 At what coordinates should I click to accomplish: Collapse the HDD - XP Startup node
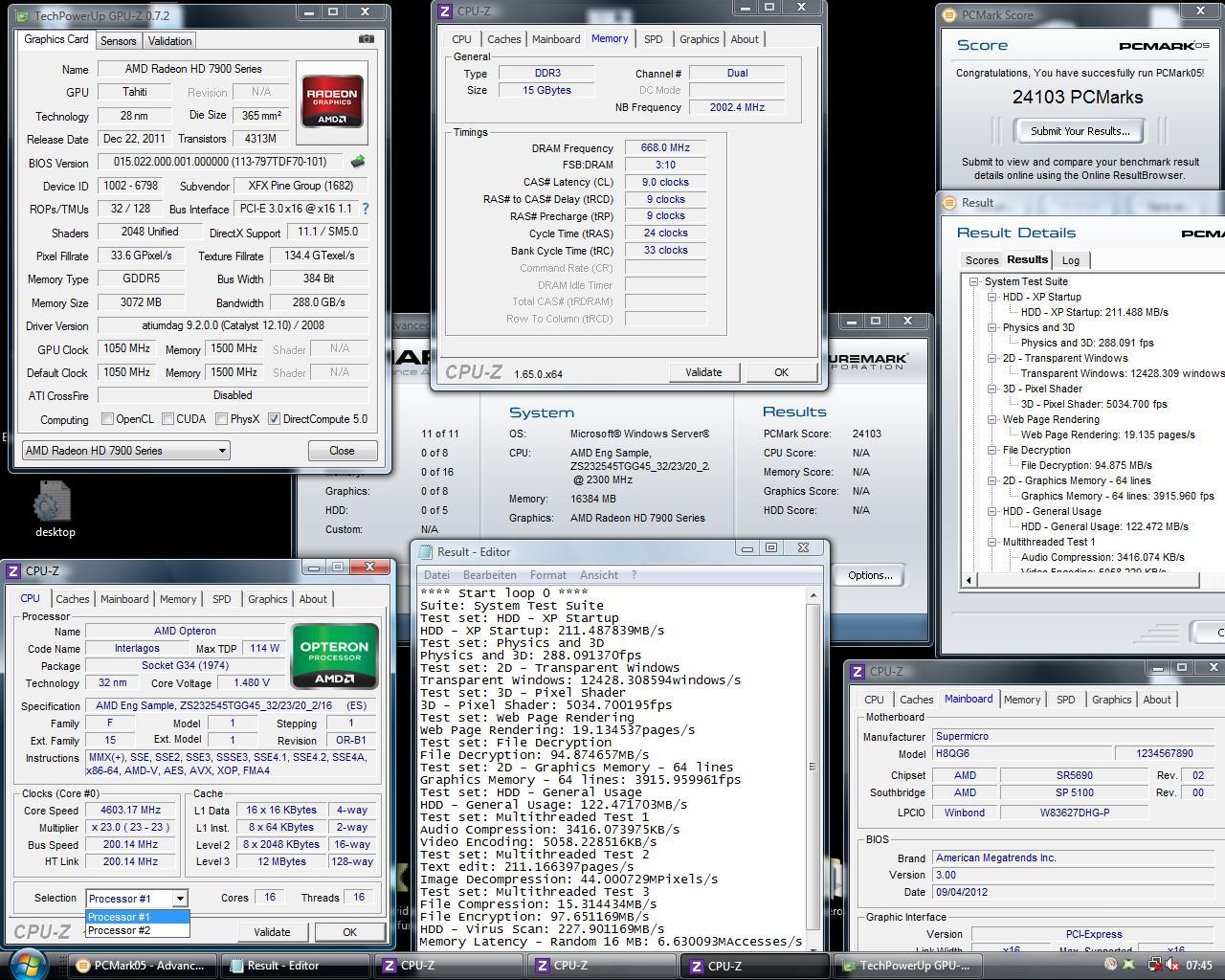[x=992, y=297]
